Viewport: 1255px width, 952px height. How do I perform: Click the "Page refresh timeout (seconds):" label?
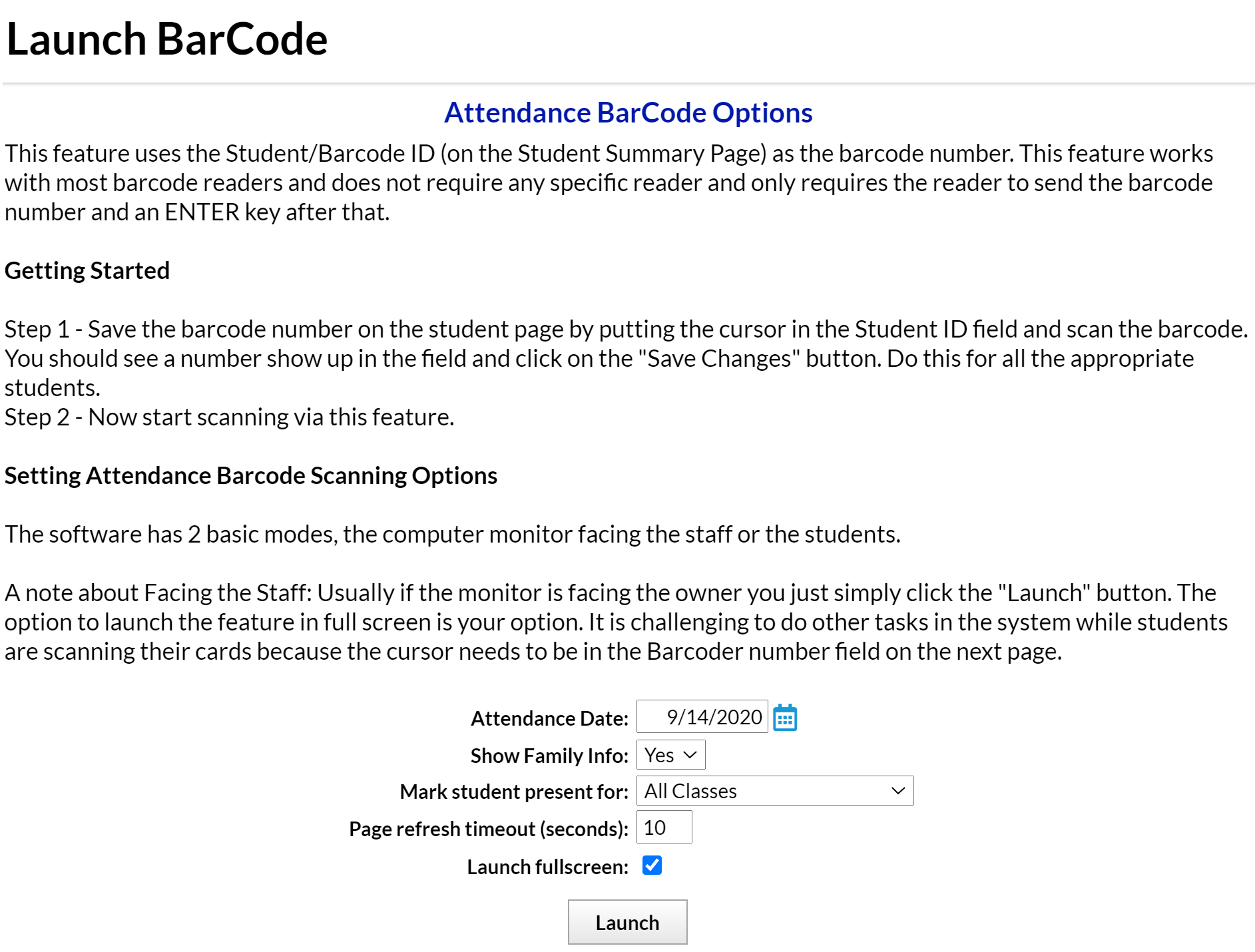point(489,829)
